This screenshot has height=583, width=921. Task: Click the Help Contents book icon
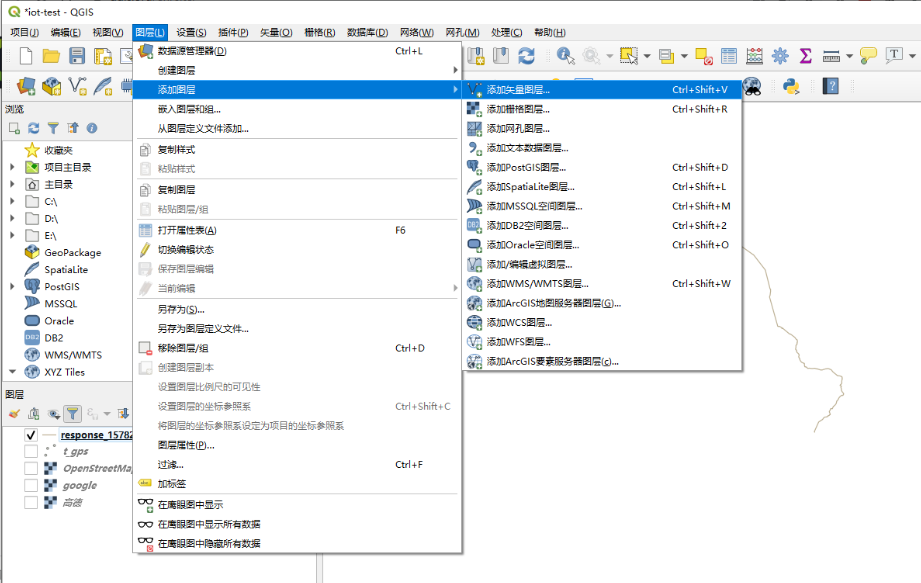click(831, 86)
